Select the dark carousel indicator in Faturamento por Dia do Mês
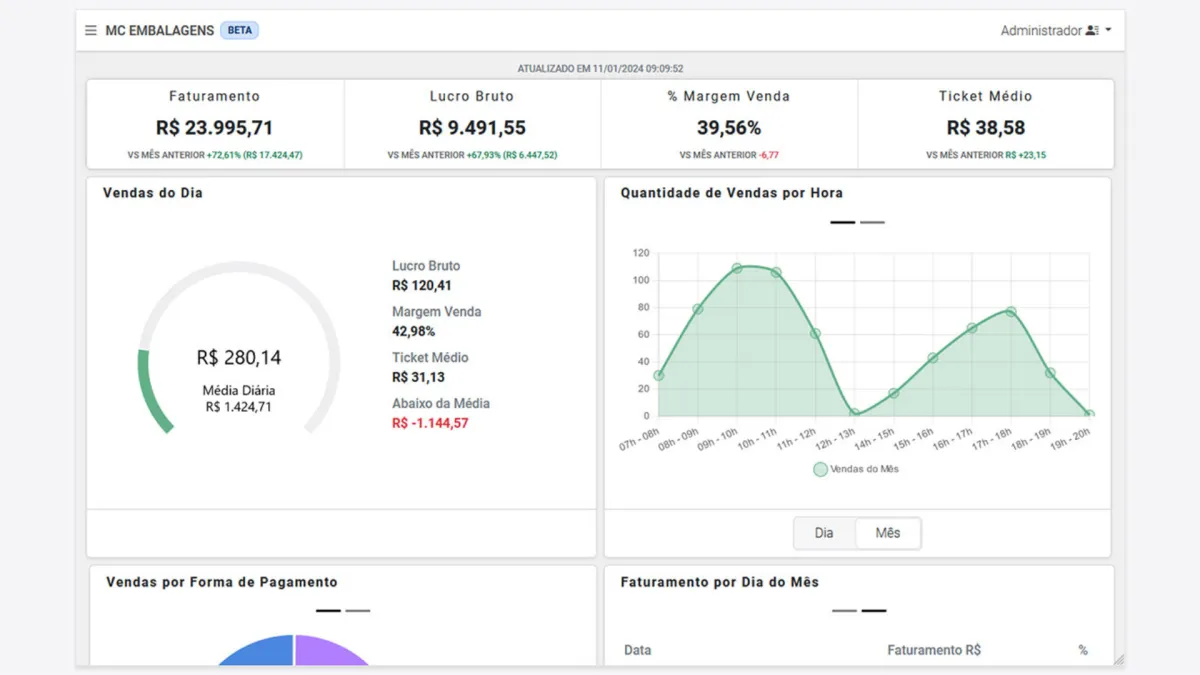 pyautogui.click(x=874, y=610)
